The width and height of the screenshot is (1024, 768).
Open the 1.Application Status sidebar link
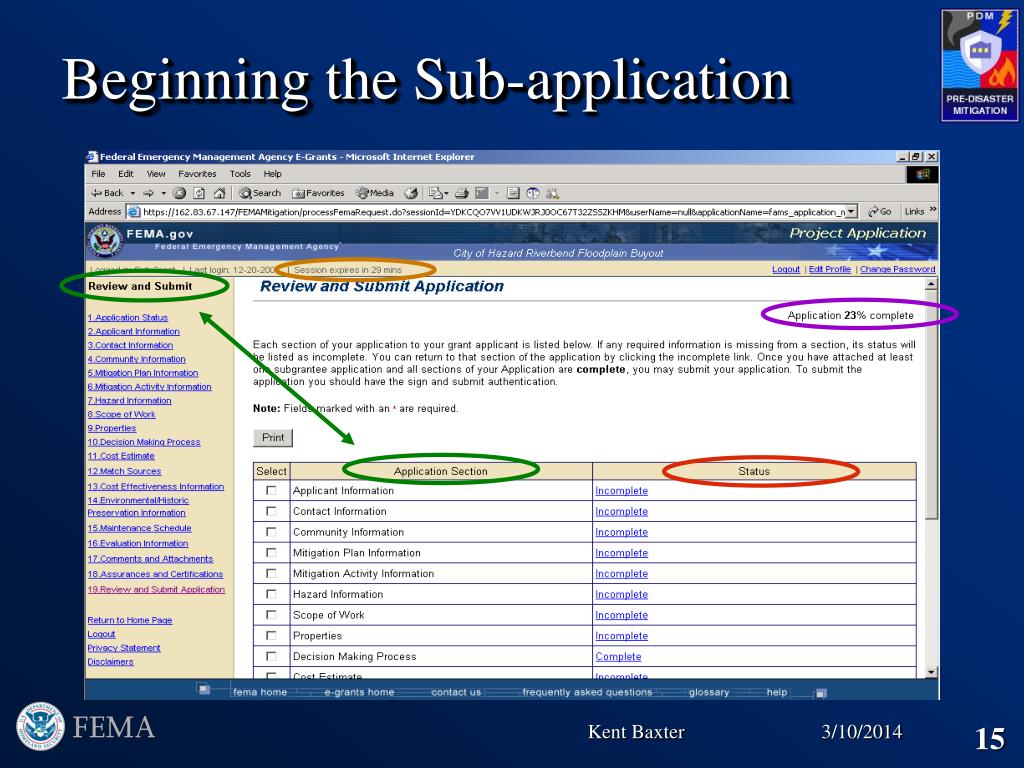tap(128, 317)
